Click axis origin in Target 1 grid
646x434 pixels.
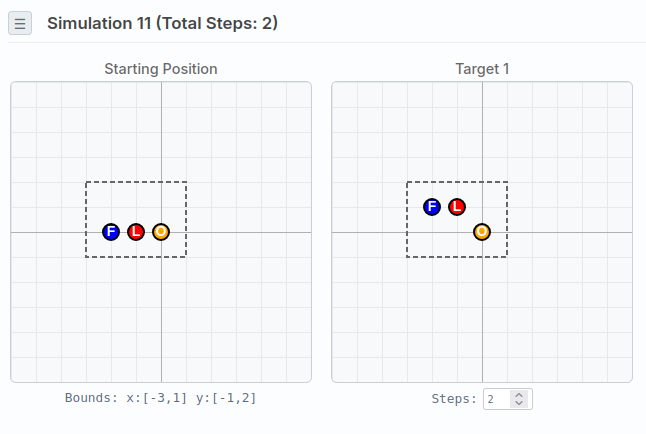[482, 232]
